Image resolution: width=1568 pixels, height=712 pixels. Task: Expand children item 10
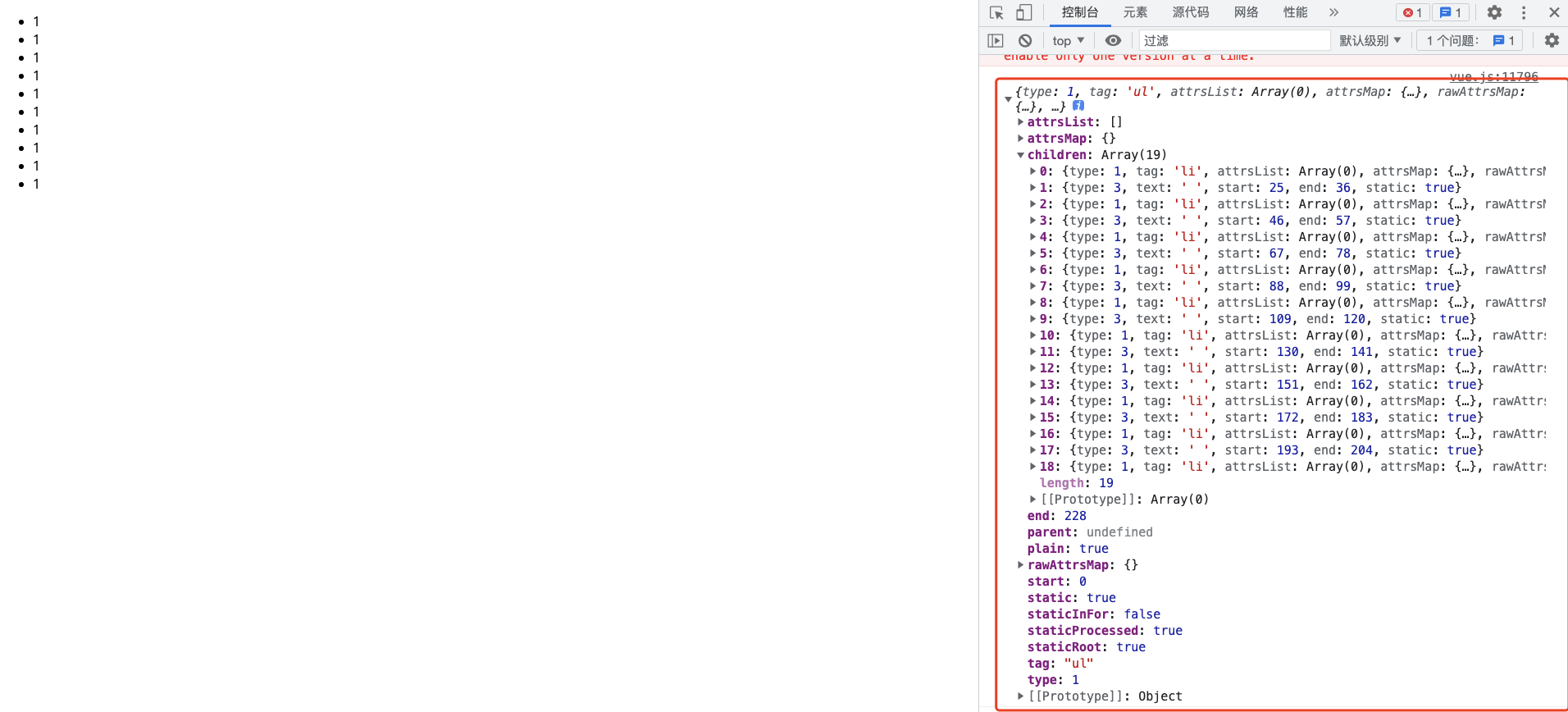[1032, 335]
